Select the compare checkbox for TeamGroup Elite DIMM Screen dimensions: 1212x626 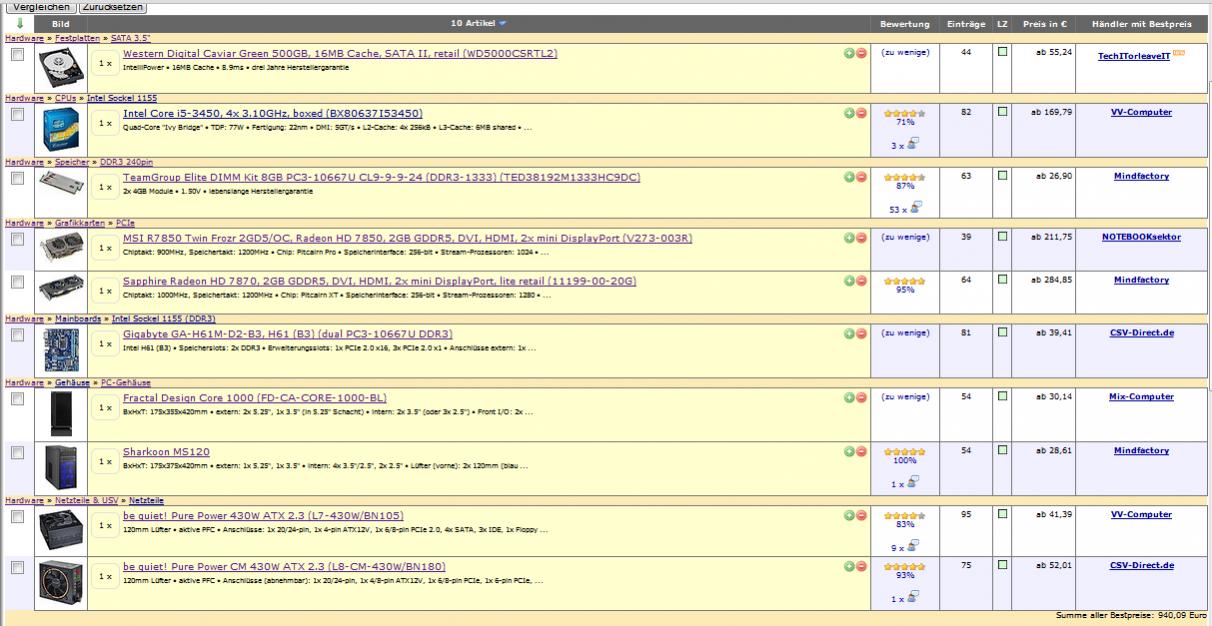(17, 179)
